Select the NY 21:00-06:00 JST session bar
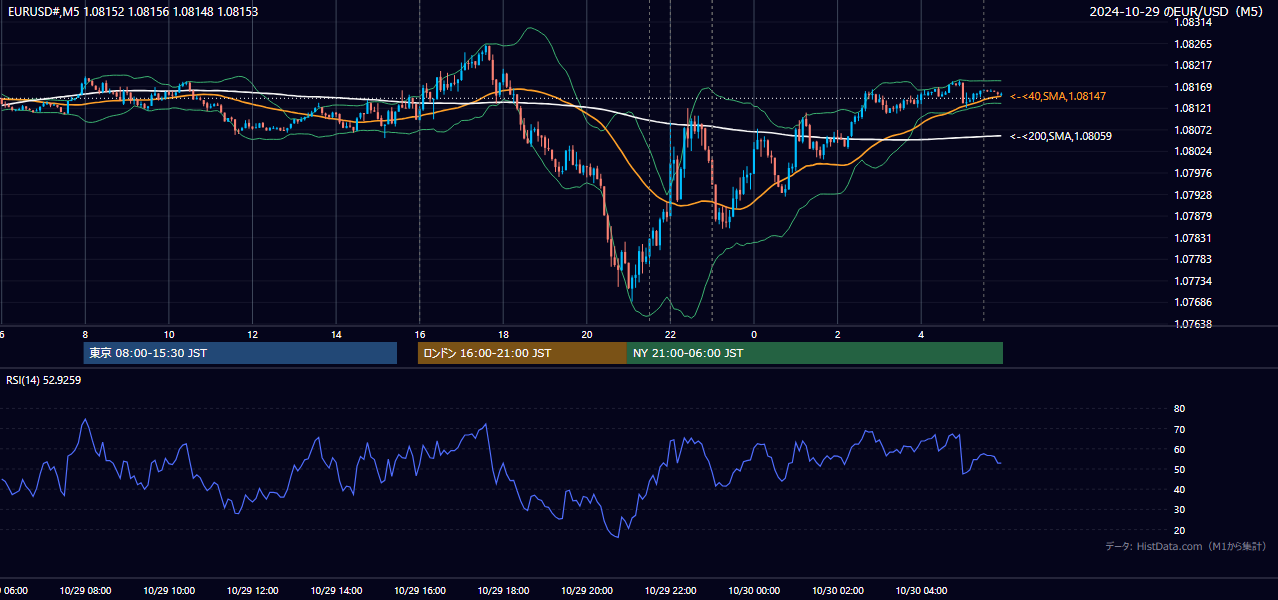The image size is (1278, 600). click(815, 353)
